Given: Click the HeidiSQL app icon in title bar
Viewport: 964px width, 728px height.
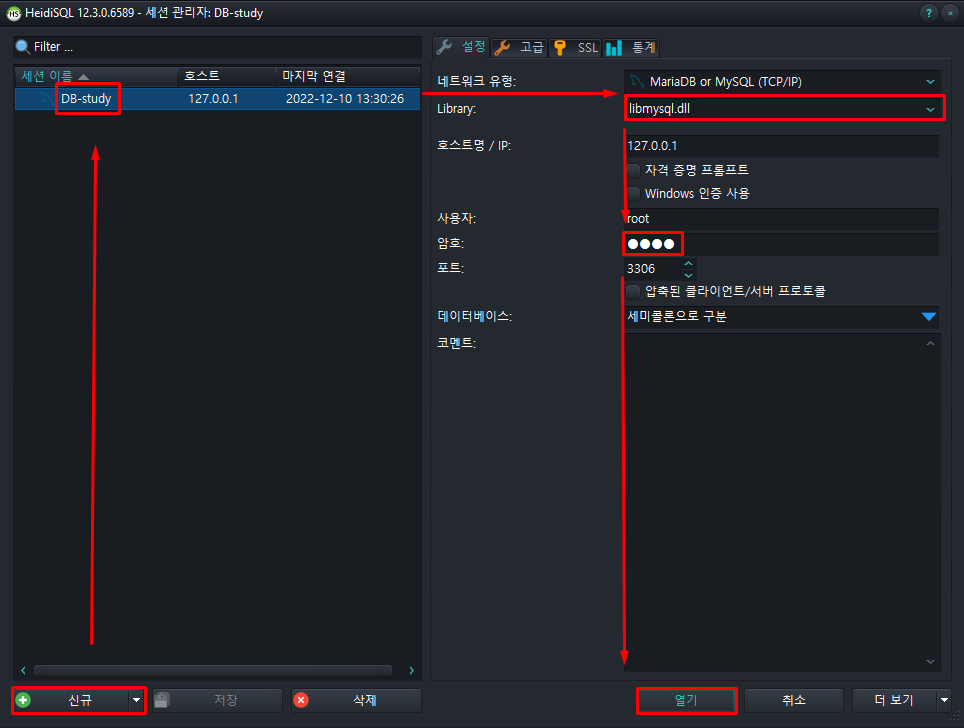Looking at the screenshot, I should tap(13, 13).
